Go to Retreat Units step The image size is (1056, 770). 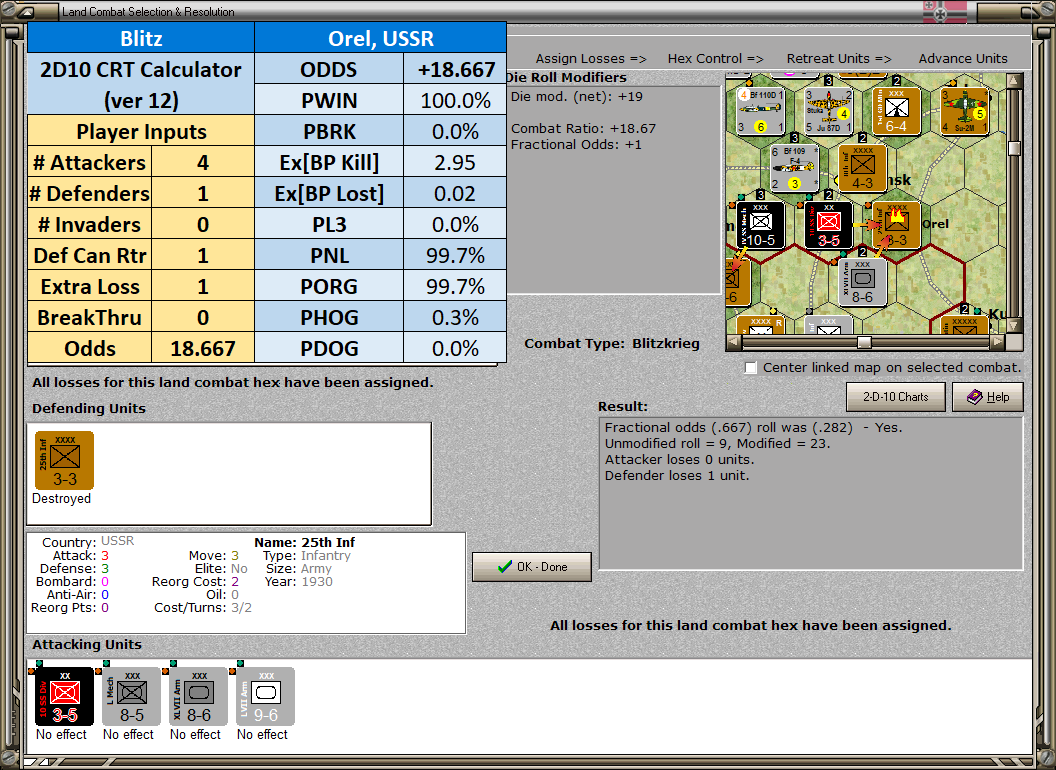(x=839, y=59)
